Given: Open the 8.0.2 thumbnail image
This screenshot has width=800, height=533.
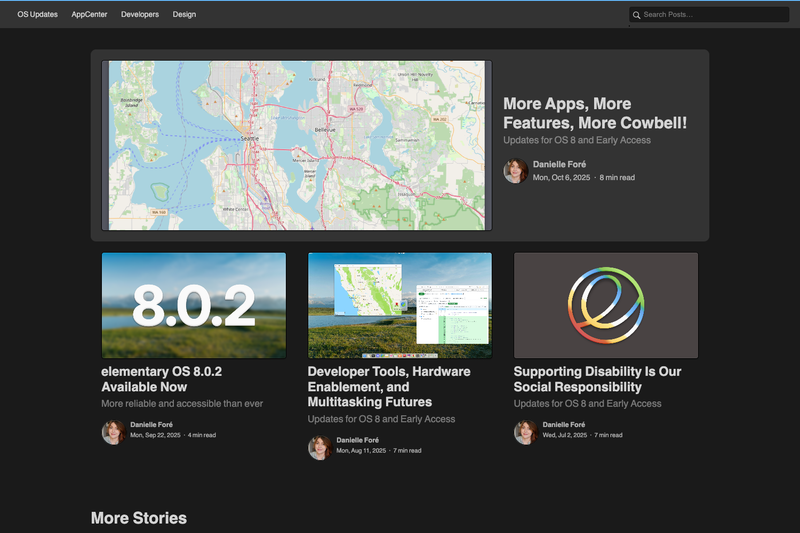Looking at the screenshot, I should point(194,305).
